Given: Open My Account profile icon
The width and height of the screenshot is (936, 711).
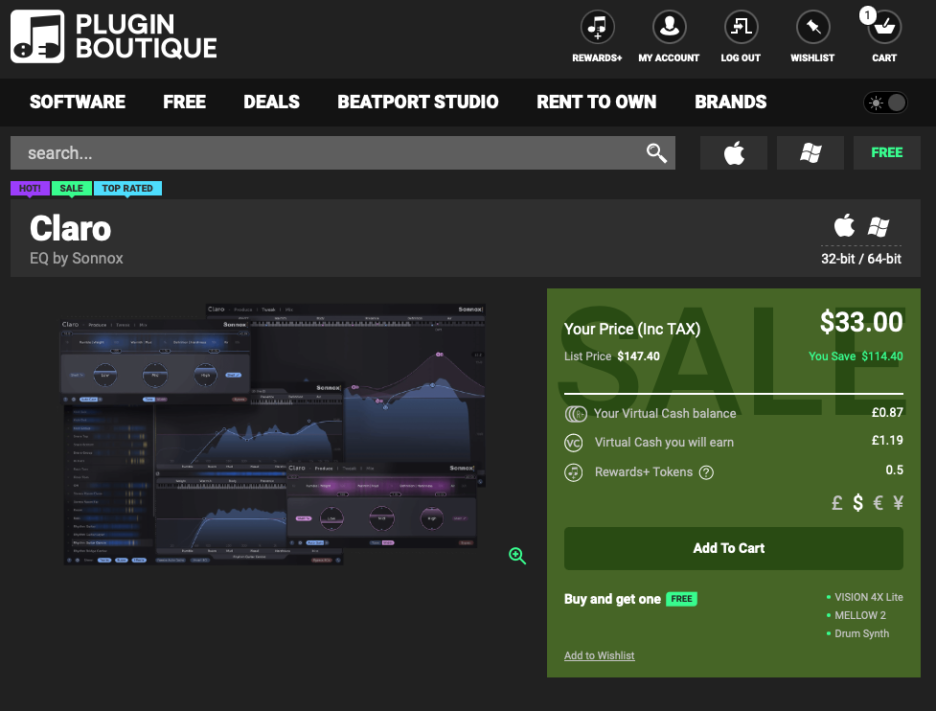Looking at the screenshot, I should pos(669,27).
